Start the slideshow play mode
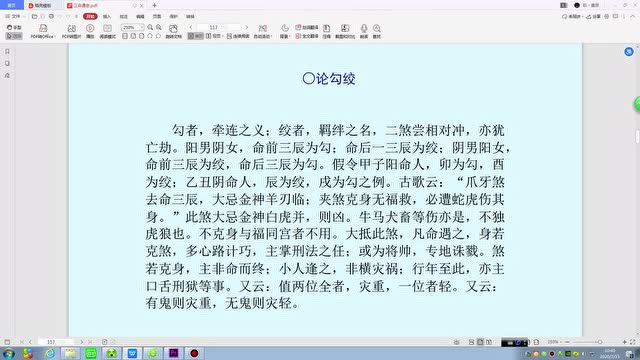Screen dimensions: 640x360 click(x=90, y=31)
